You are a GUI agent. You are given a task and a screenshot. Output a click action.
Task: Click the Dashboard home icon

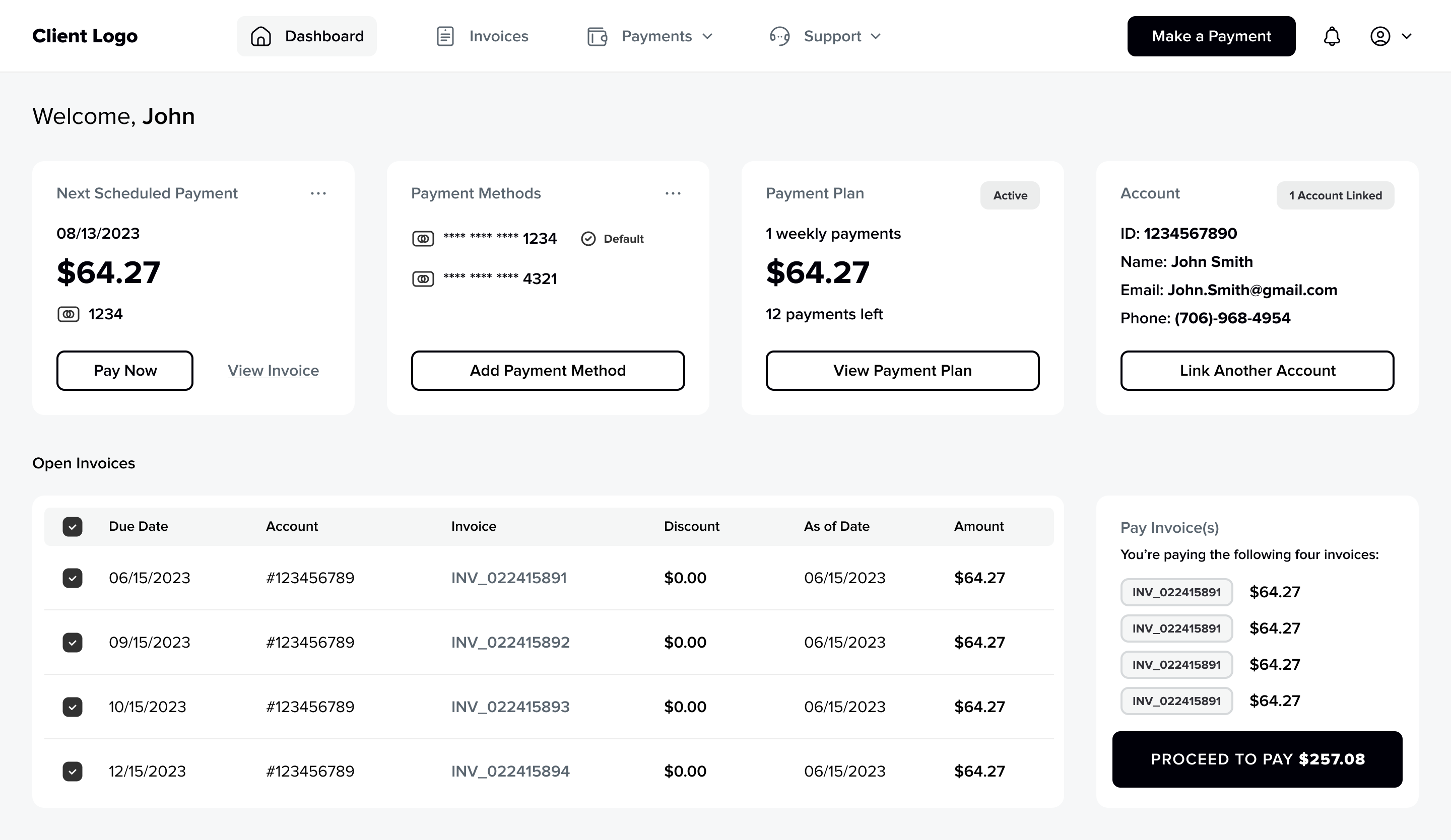click(261, 36)
